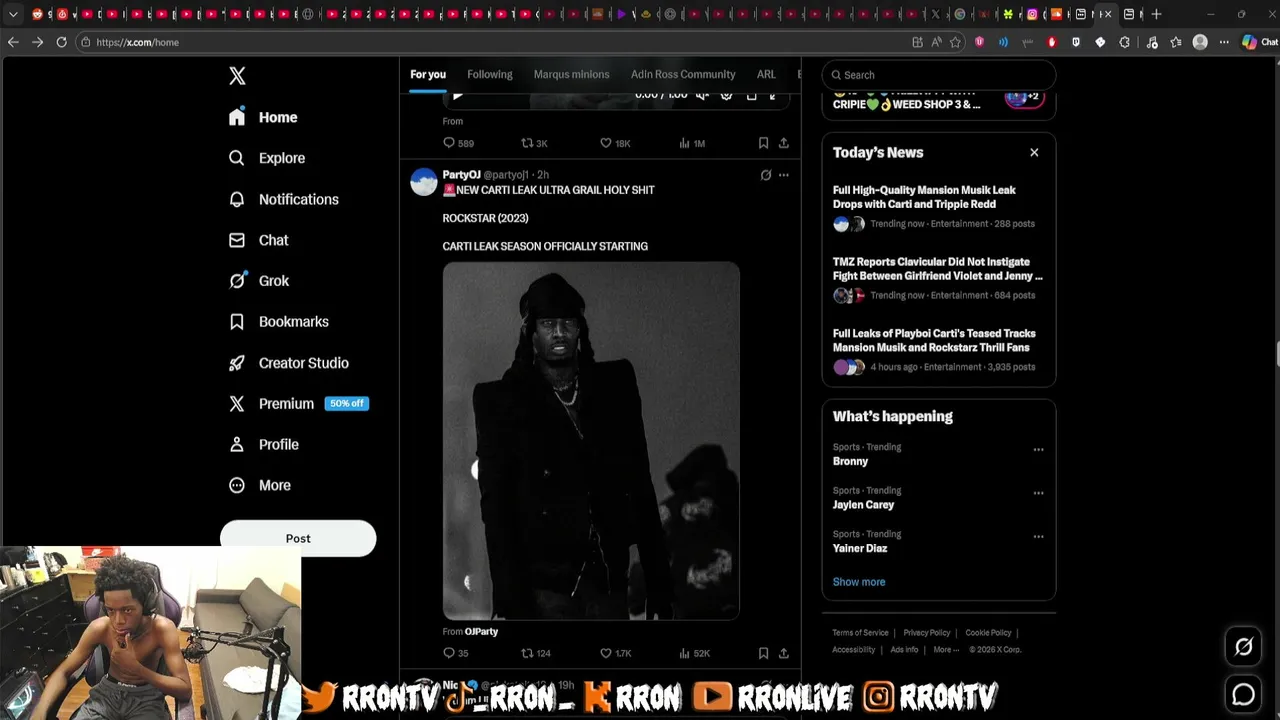Viewport: 1280px width, 720px height.
Task: Repost the post with 3K reposts
Action: (534, 143)
